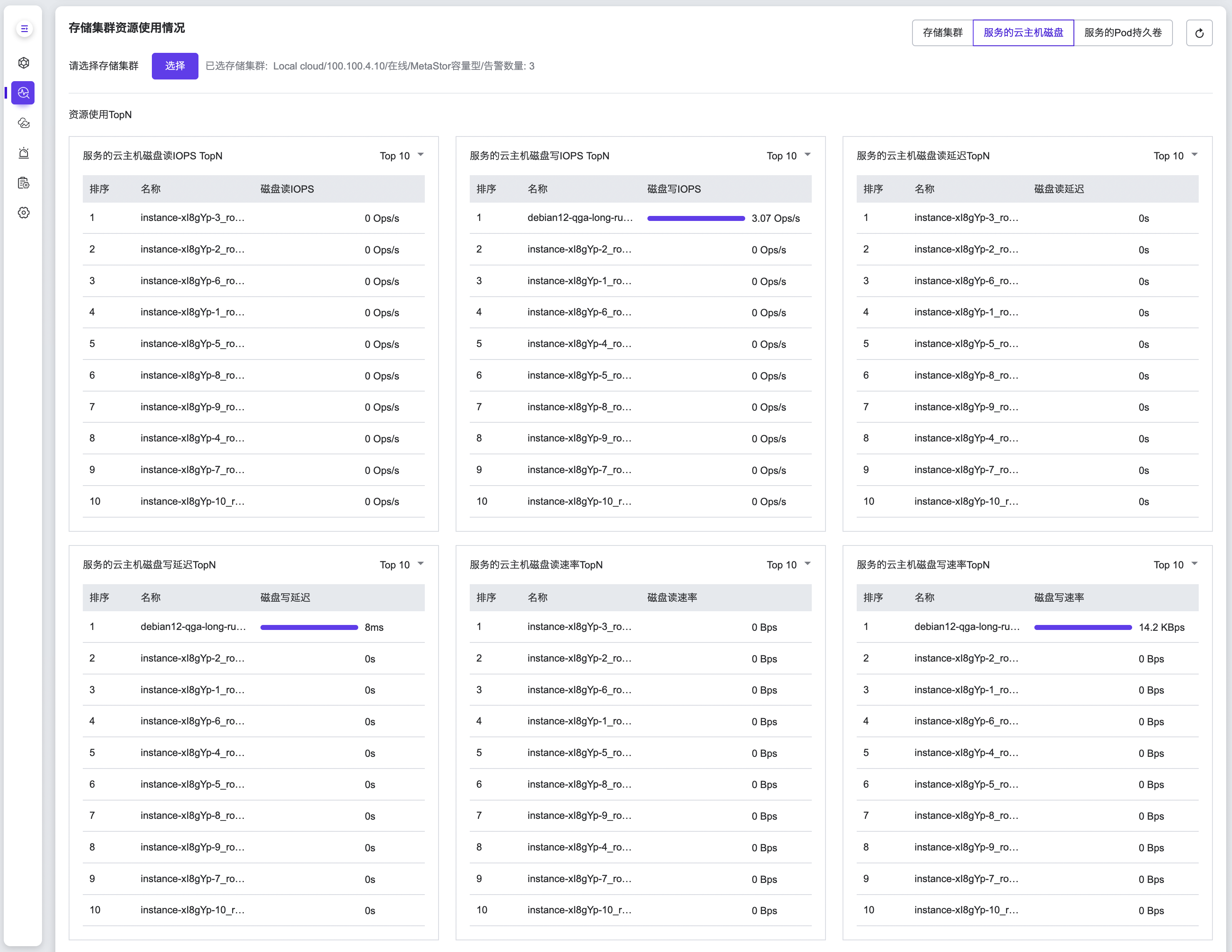
Task: Click the 8ms latency value
Action: pyautogui.click(x=374, y=627)
